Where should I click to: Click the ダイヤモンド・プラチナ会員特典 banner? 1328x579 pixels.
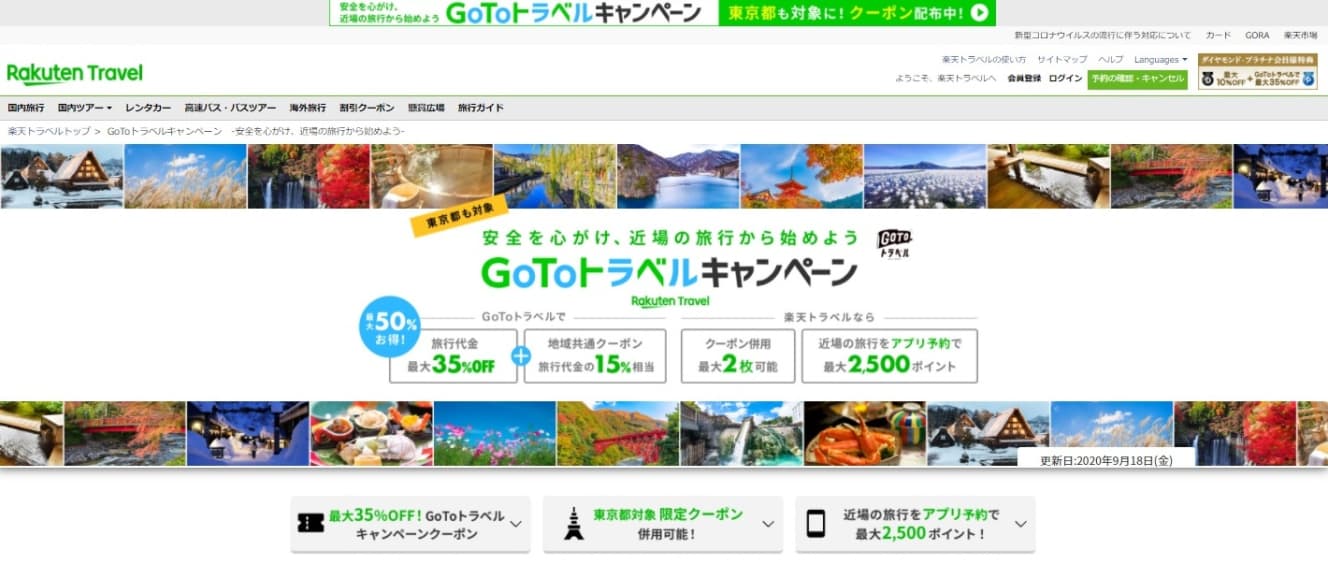tap(1258, 72)
